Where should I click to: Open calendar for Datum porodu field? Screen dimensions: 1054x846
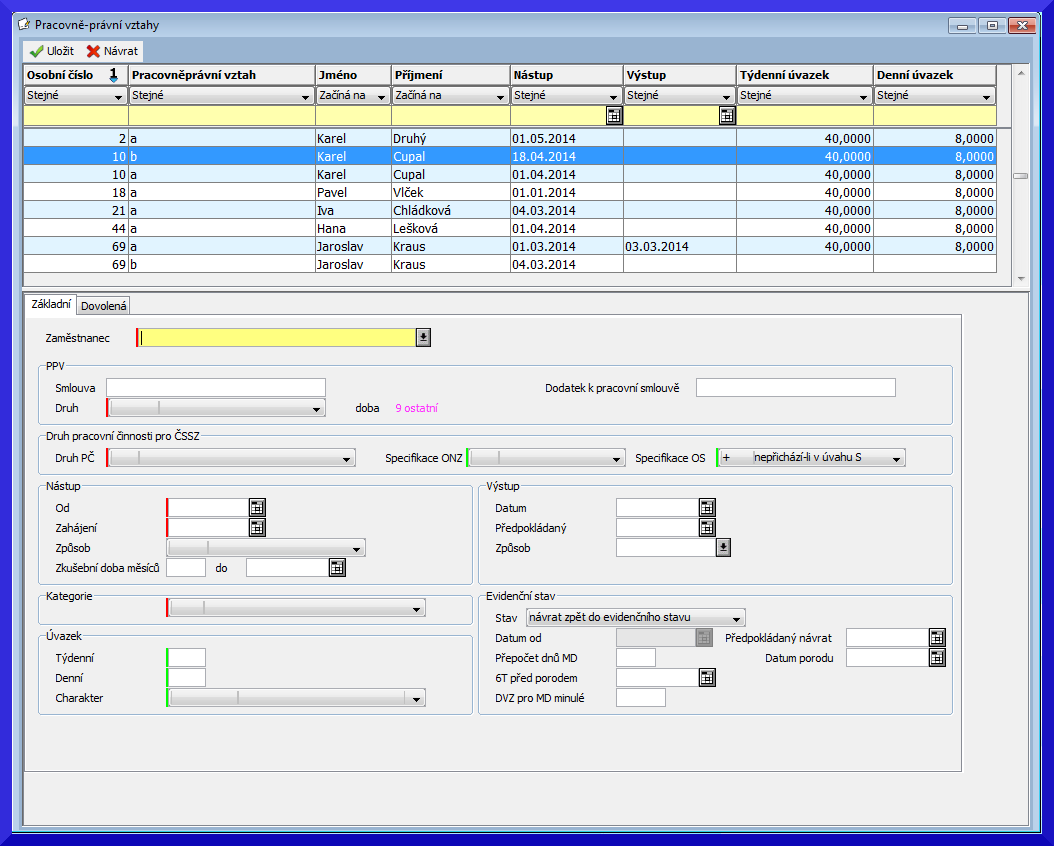coord(937,658)
